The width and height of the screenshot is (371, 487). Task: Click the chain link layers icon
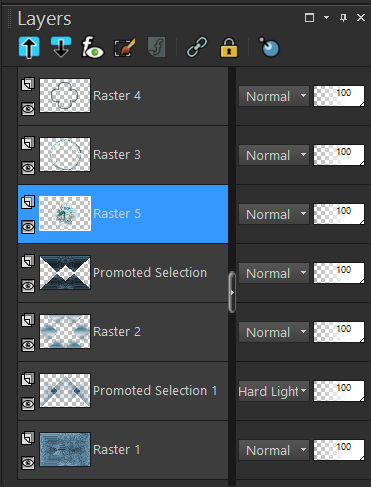pos(197,47)
